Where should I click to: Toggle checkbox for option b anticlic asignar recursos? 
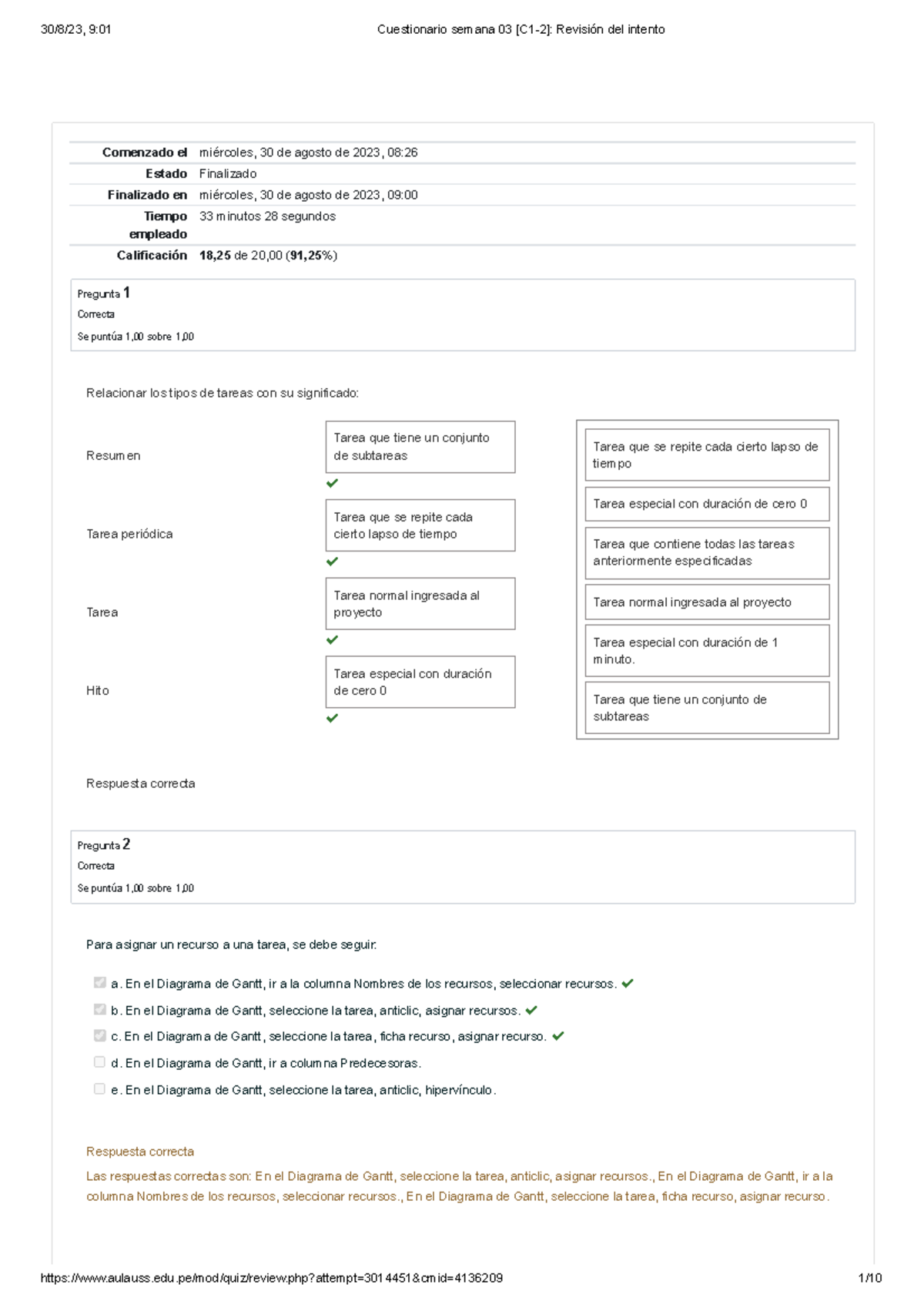[x=99, y=1009]
